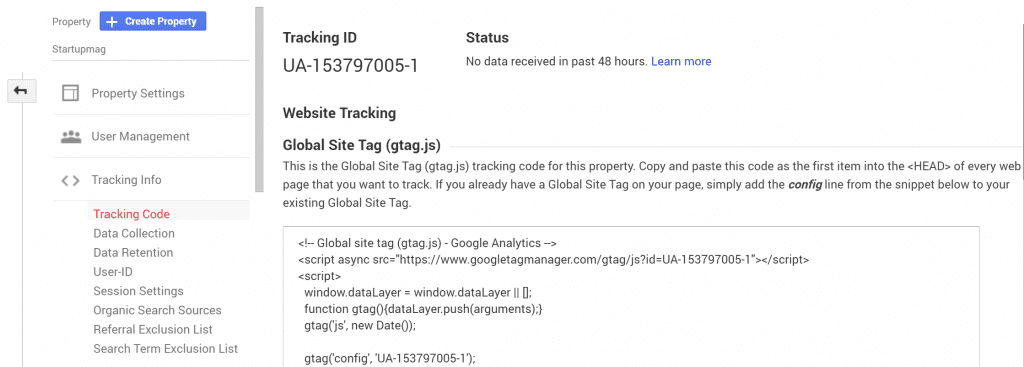Click the Tracking Info code brackets icon
The image size is (1024, 367).
coord(70,180)
